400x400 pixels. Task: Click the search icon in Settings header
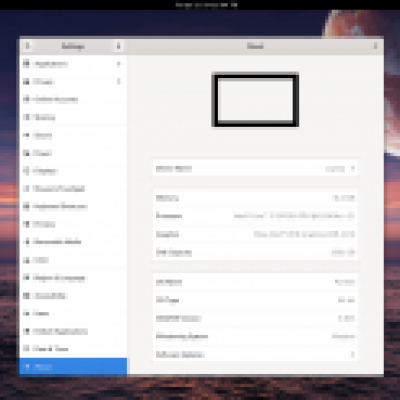click(27, 46)
